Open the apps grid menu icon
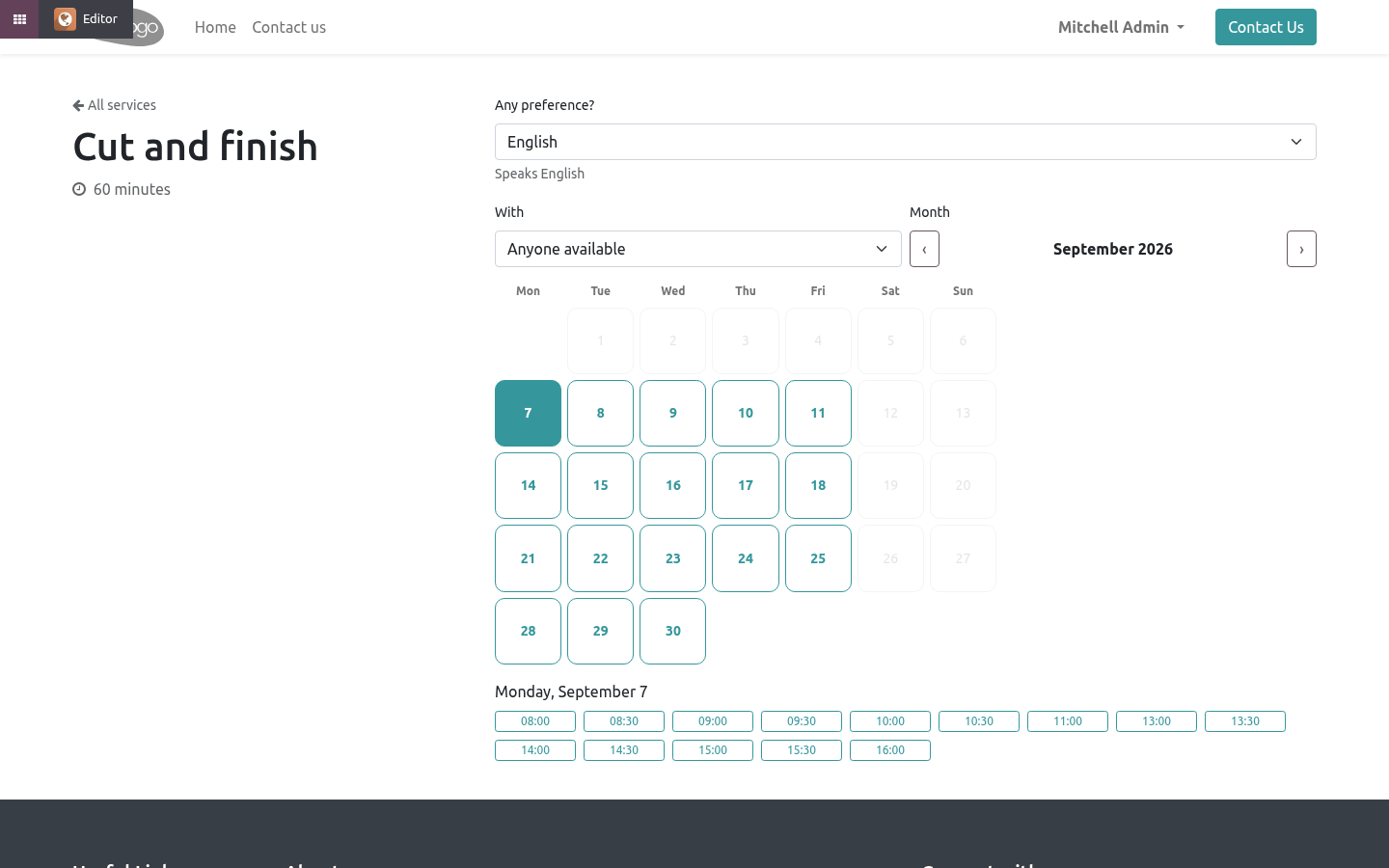Image resolution: width=1389 pixels, height=868 pixels. [x=19, y=19]
